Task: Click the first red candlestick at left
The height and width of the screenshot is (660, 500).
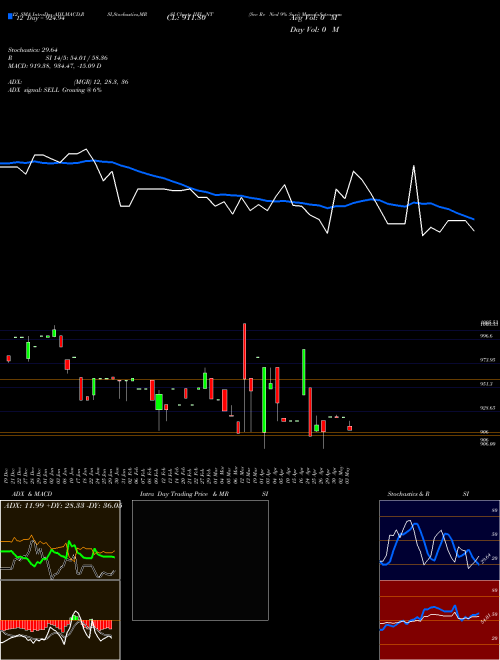Action: point(8,358)
